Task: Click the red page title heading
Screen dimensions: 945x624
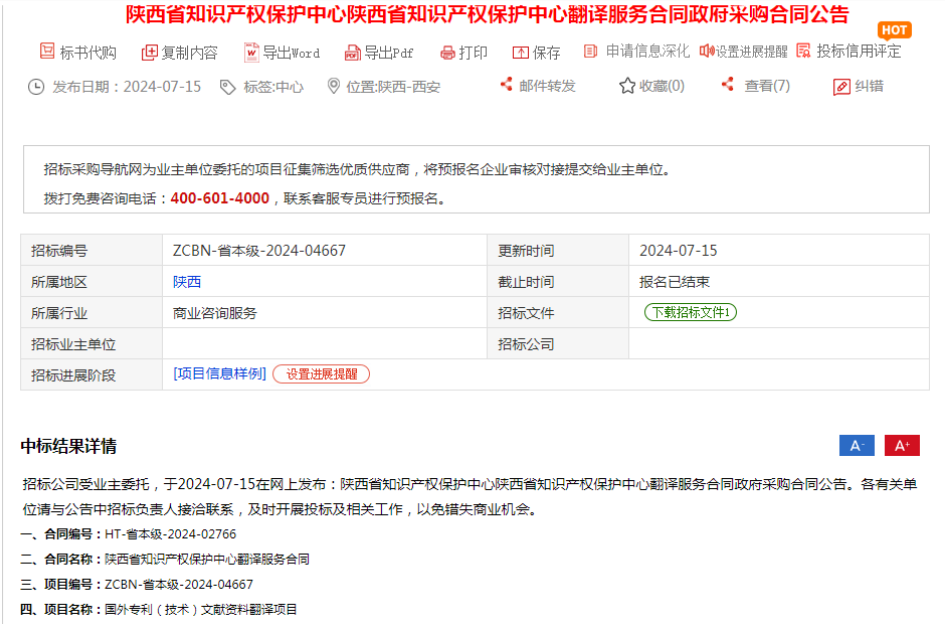Action: [x=488, y=14]
